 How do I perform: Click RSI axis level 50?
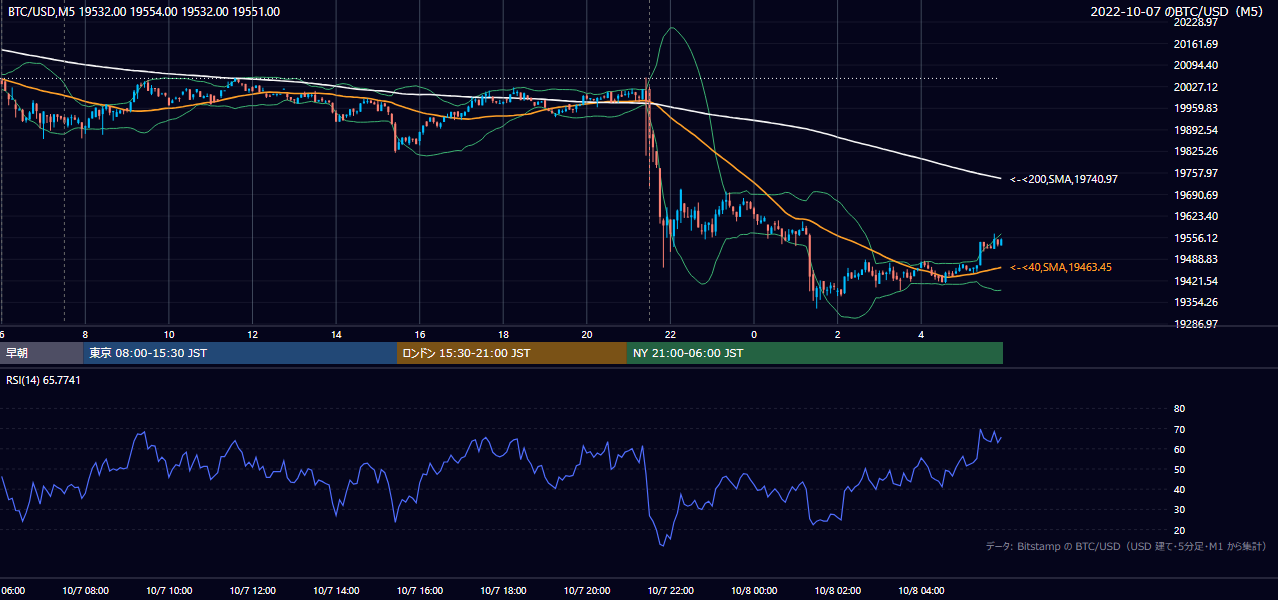point(1179,469)
